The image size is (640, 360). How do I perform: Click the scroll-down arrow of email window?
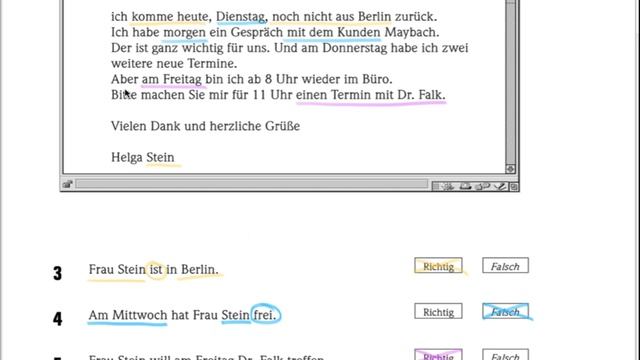click(x=510, y=169)
